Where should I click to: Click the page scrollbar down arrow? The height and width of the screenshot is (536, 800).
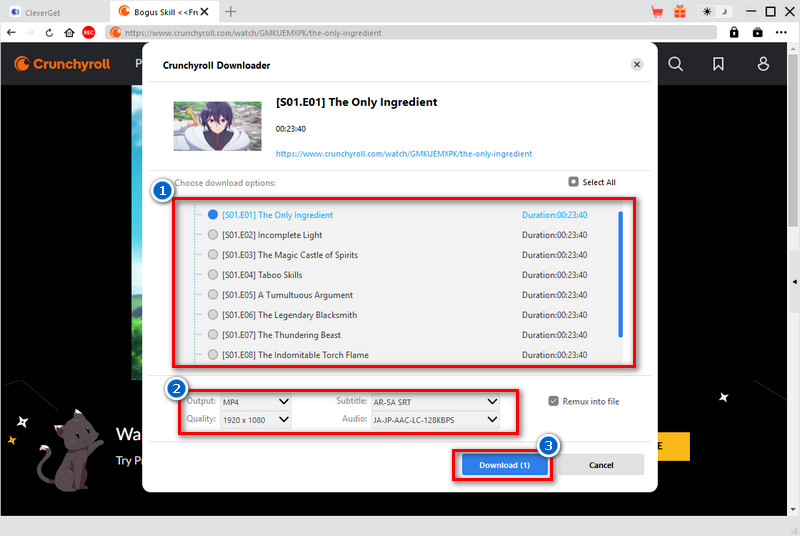792,509
